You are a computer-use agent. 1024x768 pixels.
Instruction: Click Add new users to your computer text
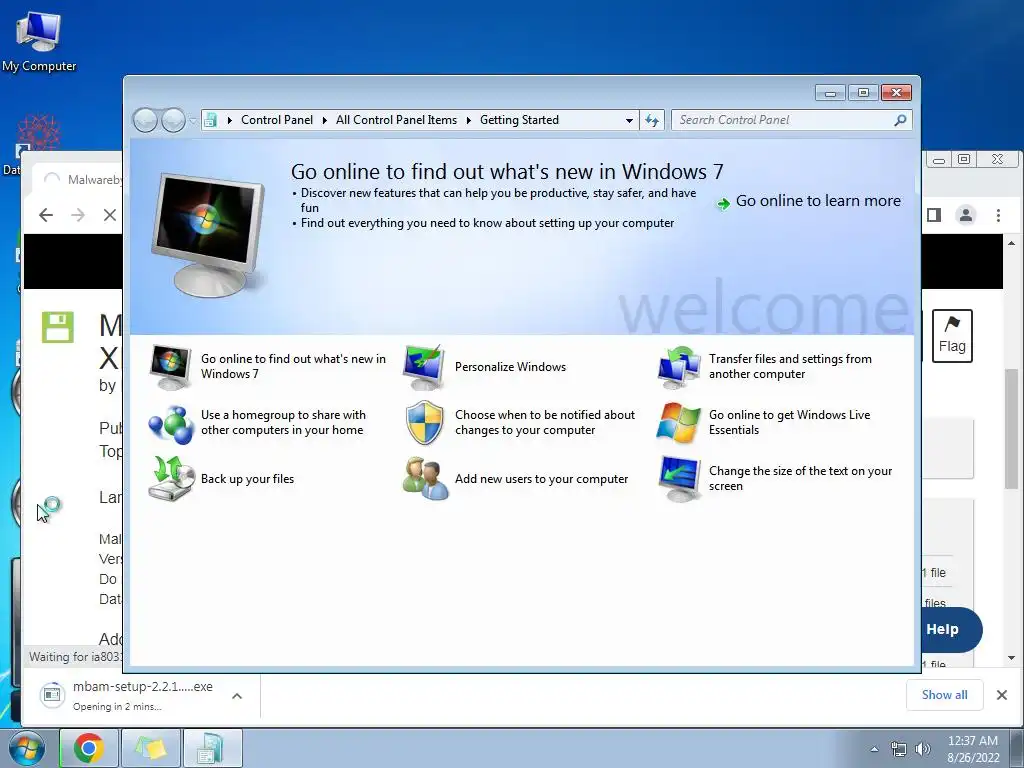tap(541, 479)
